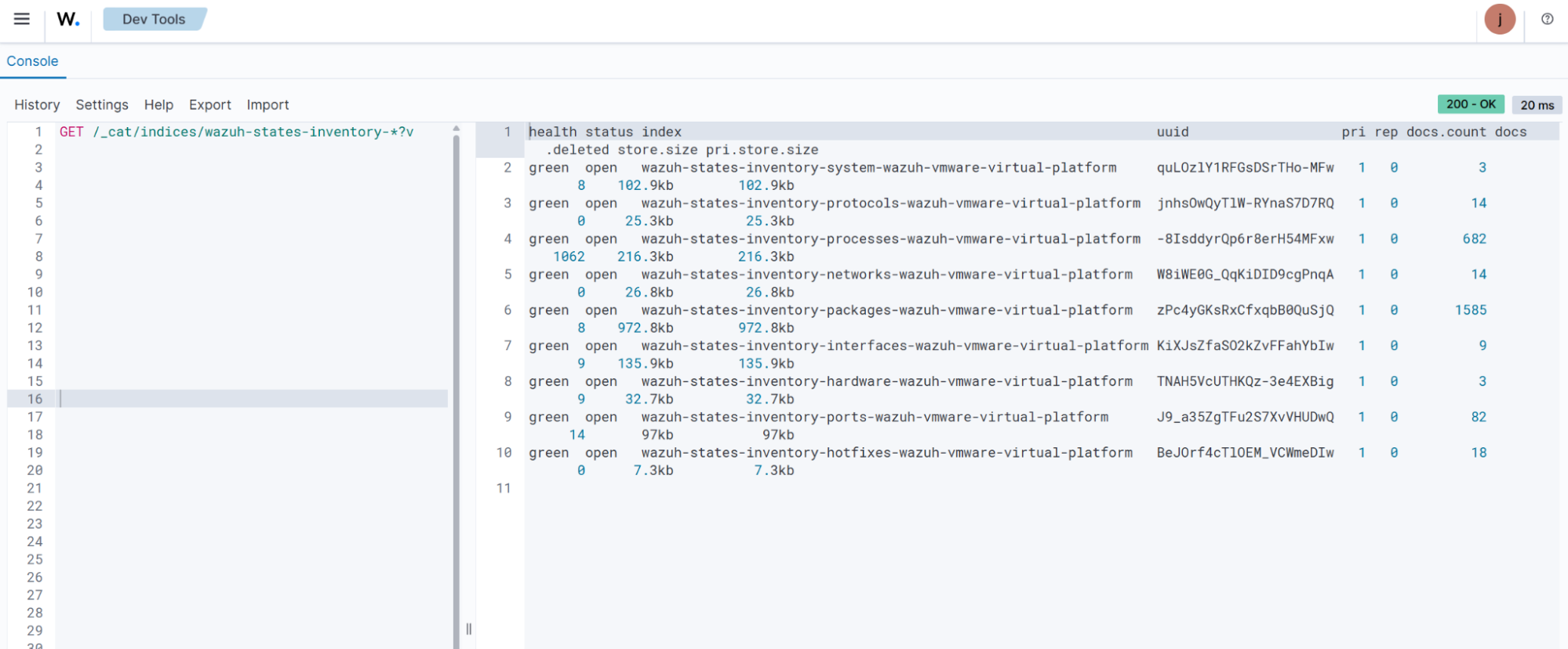Select the Dev Tools breadcrumb
The width and height of the screenshot is (1568, 649).
[x=154, y=19]
